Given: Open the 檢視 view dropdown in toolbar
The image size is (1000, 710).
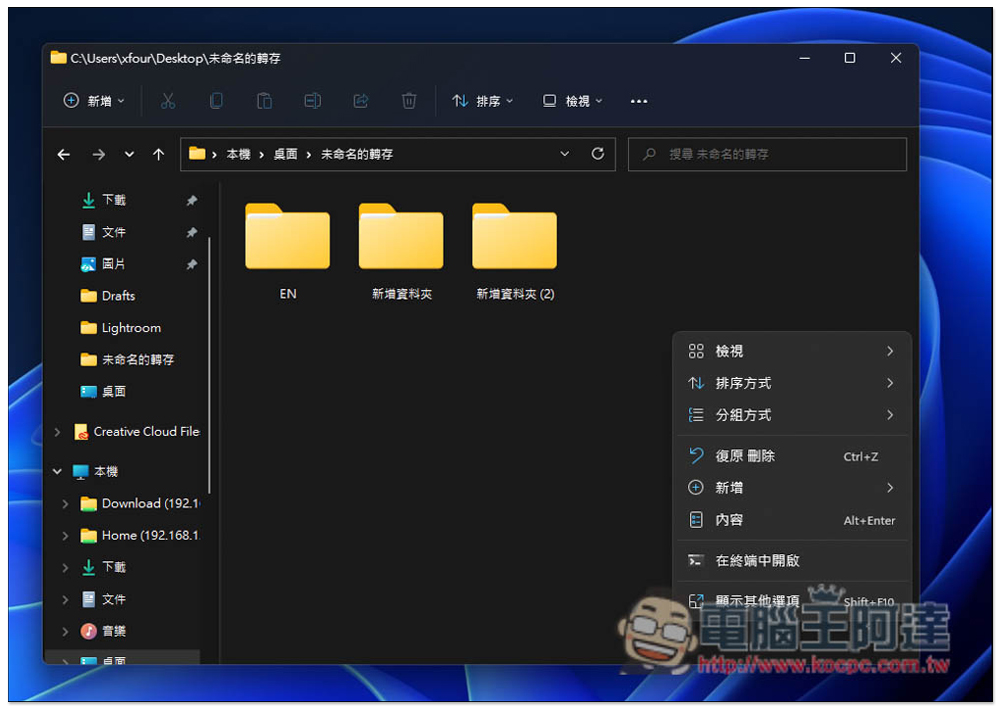Looking at the screenshot, I should point(573,101).
